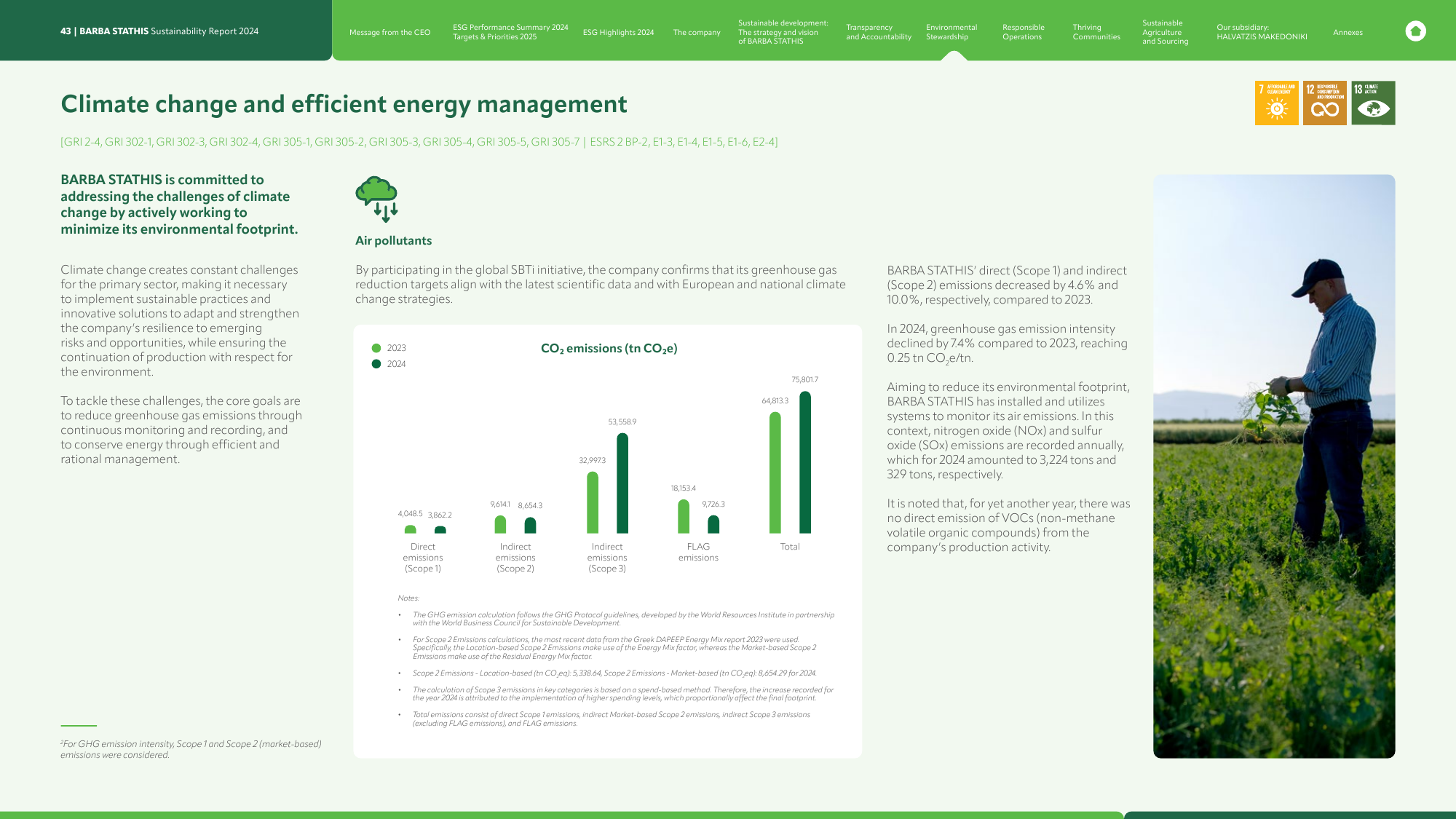Go to ESG Performance Summary 2024 tab

tap(510, 32)
